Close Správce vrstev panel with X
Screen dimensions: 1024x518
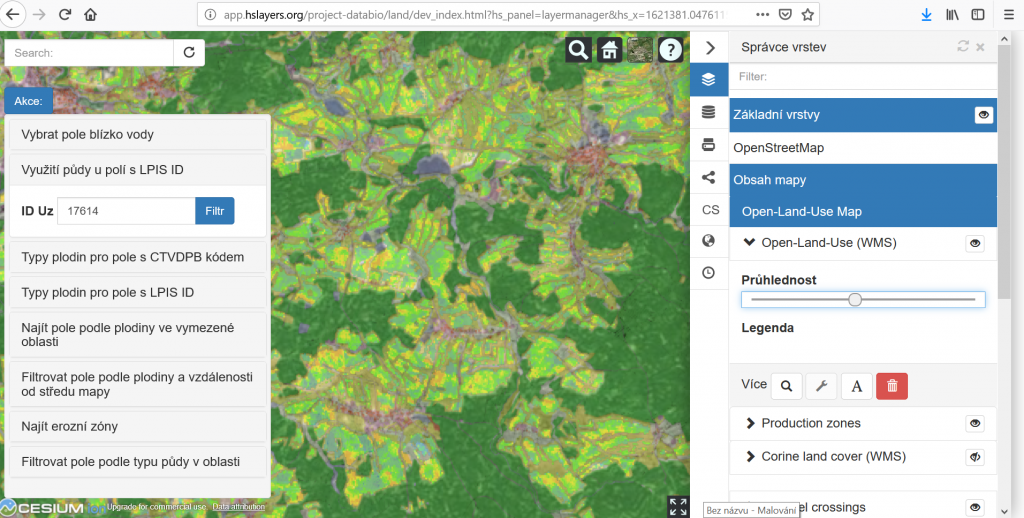click(980, 47)
